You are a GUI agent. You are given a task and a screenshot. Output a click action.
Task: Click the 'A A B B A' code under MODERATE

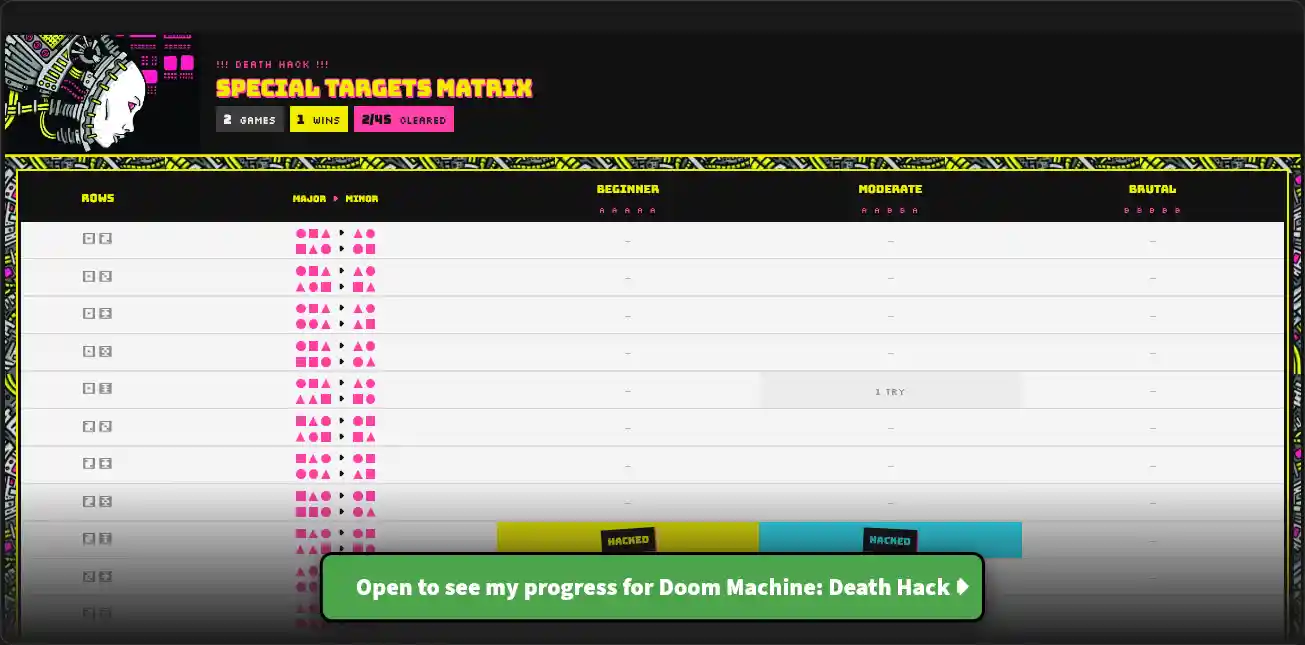click(x=890, y=211)
